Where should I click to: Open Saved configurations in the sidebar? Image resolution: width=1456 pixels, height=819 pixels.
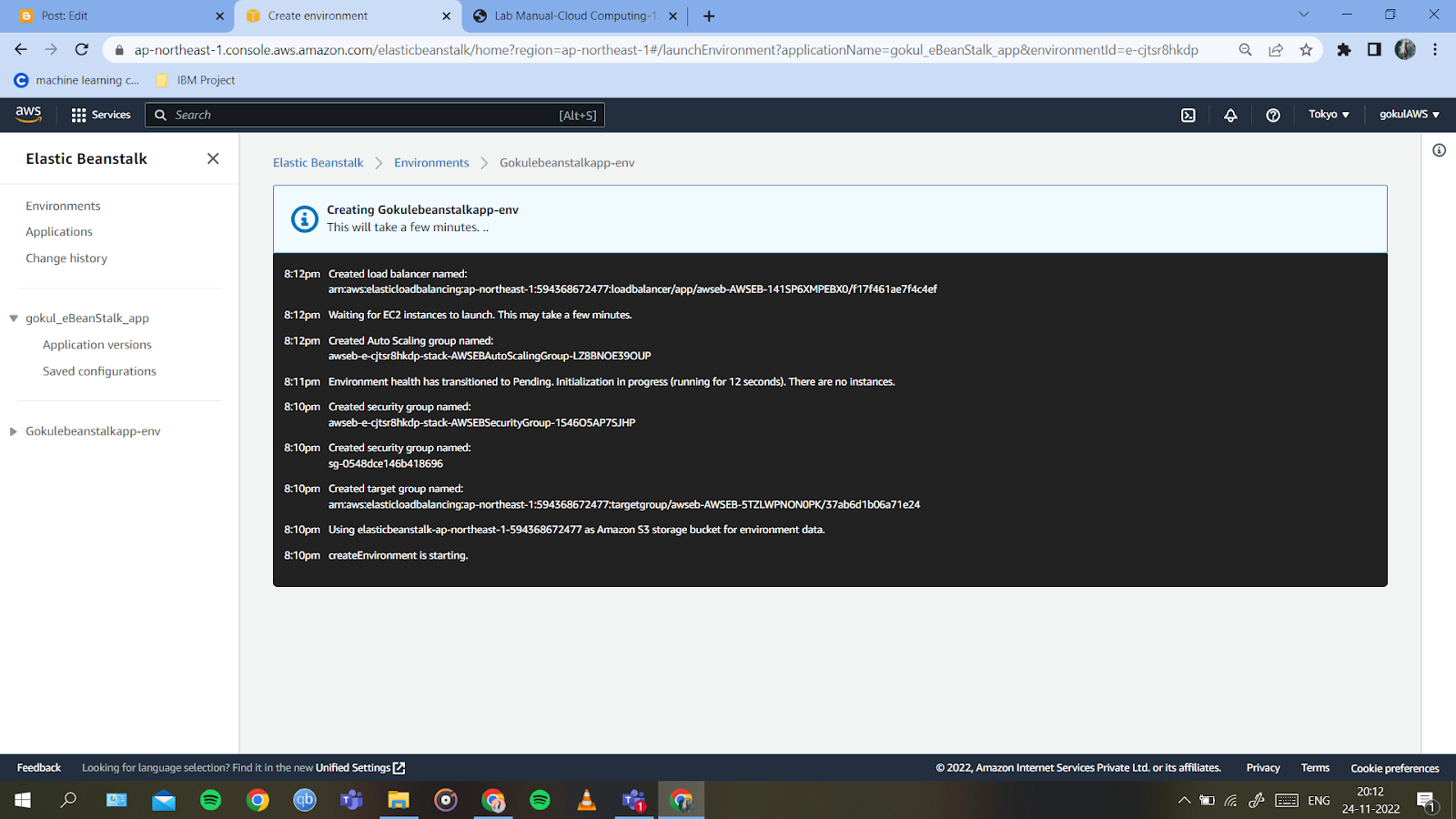(99, 371)
